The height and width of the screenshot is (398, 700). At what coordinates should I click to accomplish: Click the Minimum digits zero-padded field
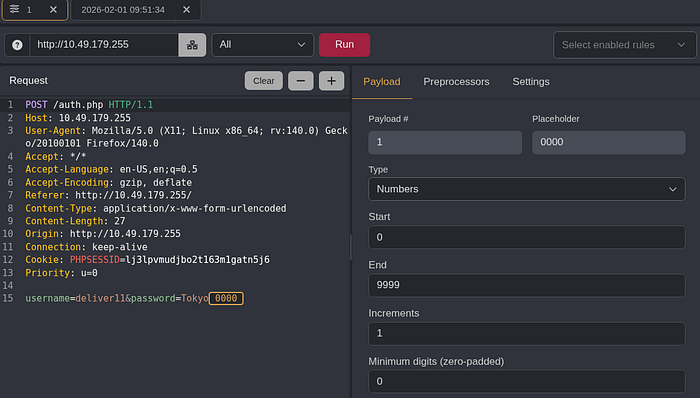[526, 381]
